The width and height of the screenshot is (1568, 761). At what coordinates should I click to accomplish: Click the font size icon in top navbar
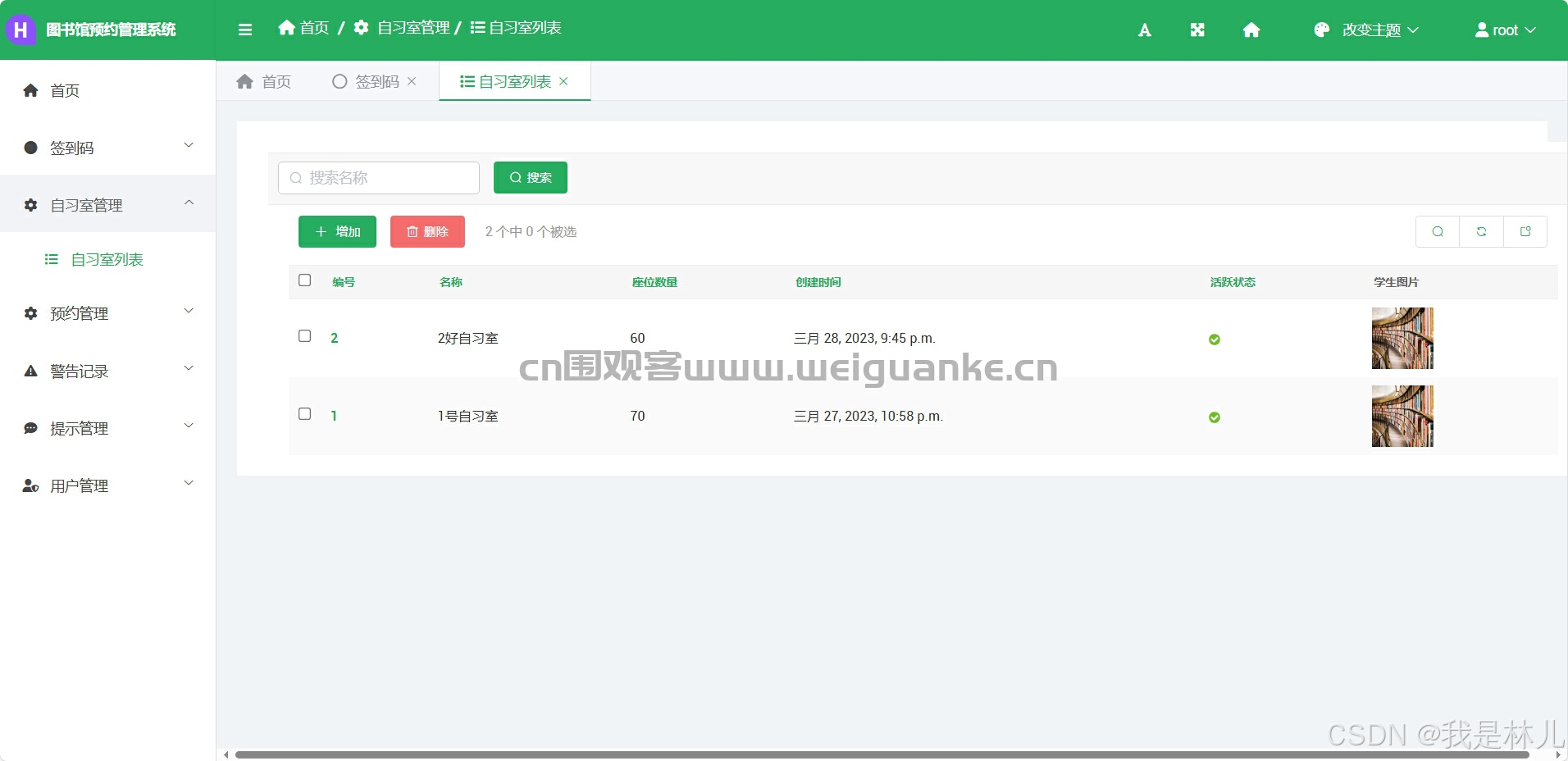click(1144, 30)
